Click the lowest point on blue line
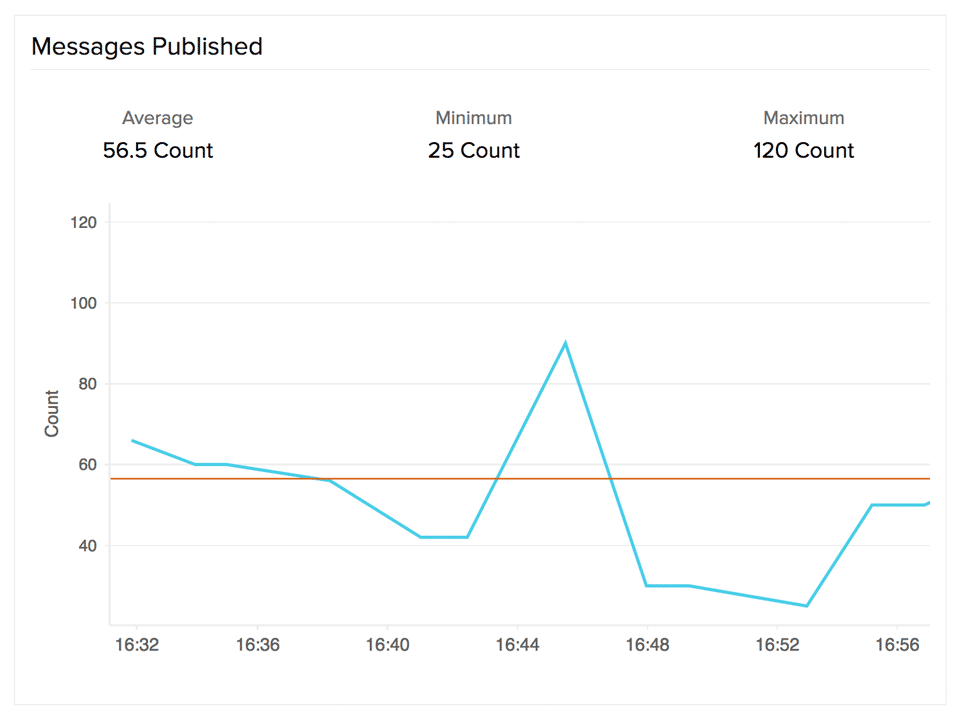960x720 pixels. click(806, 605)
